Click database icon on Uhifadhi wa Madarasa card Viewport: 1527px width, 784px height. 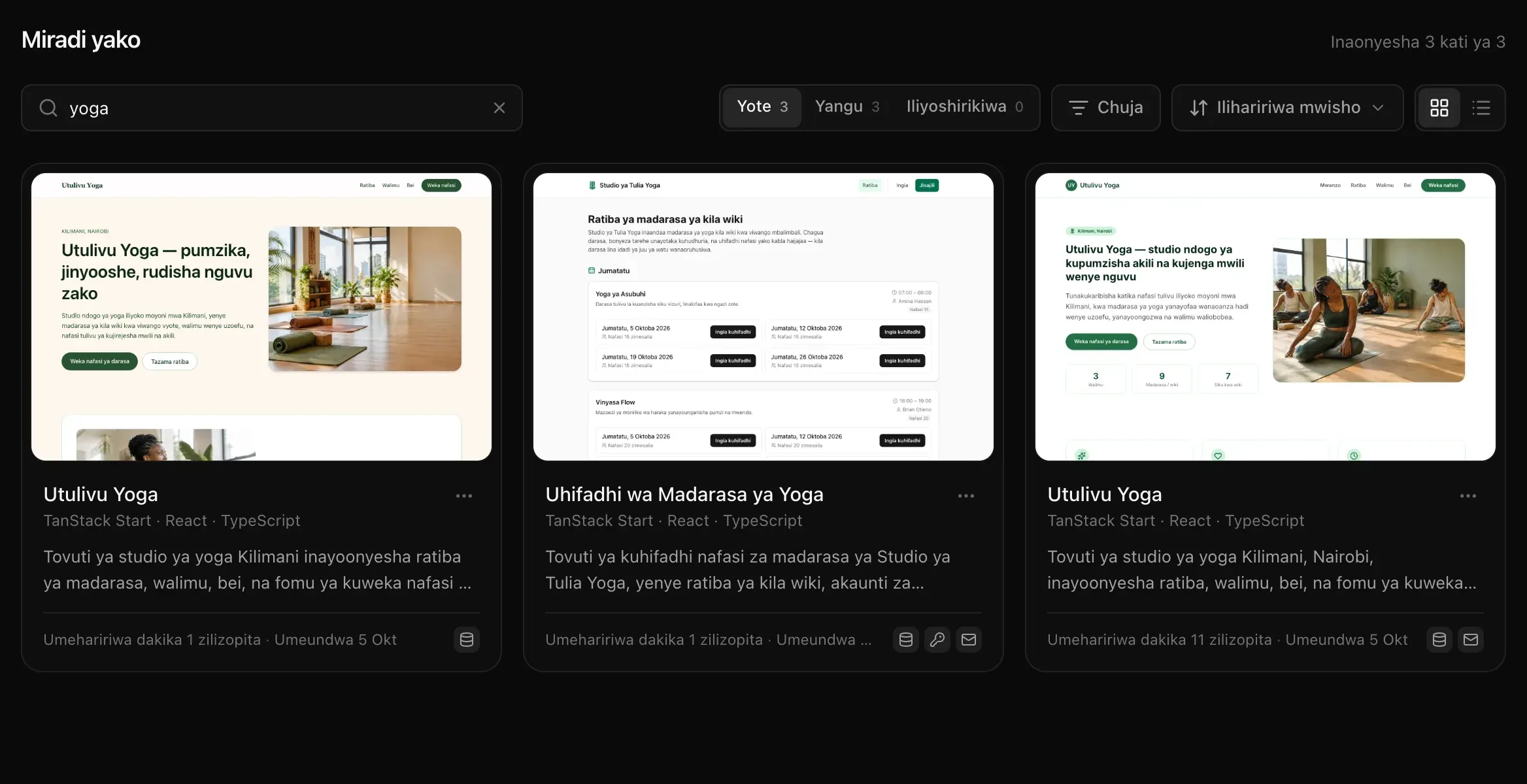coord(906,640)
